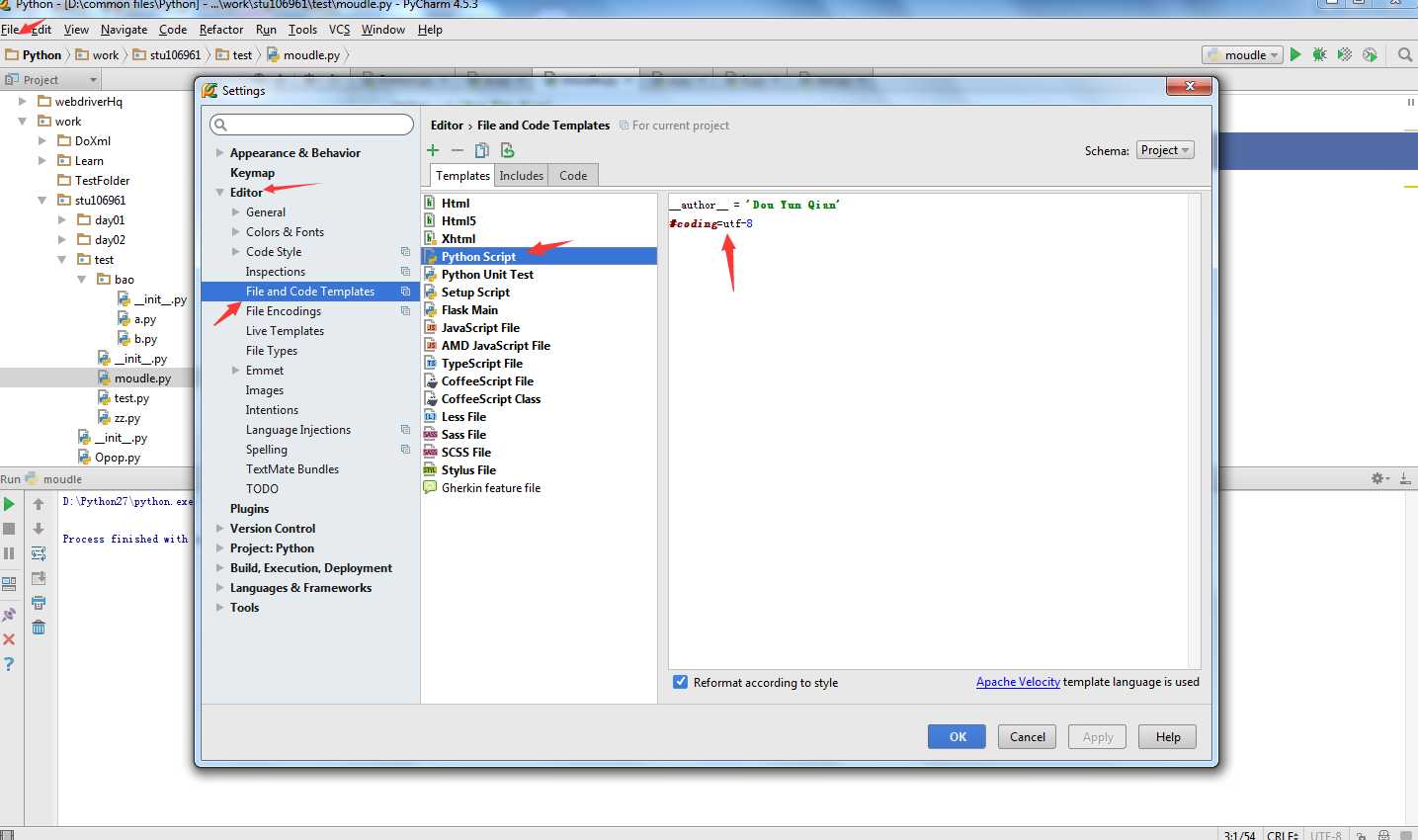Move down the stack trace arrow
1418x840 pixels.
pos(39,529)
